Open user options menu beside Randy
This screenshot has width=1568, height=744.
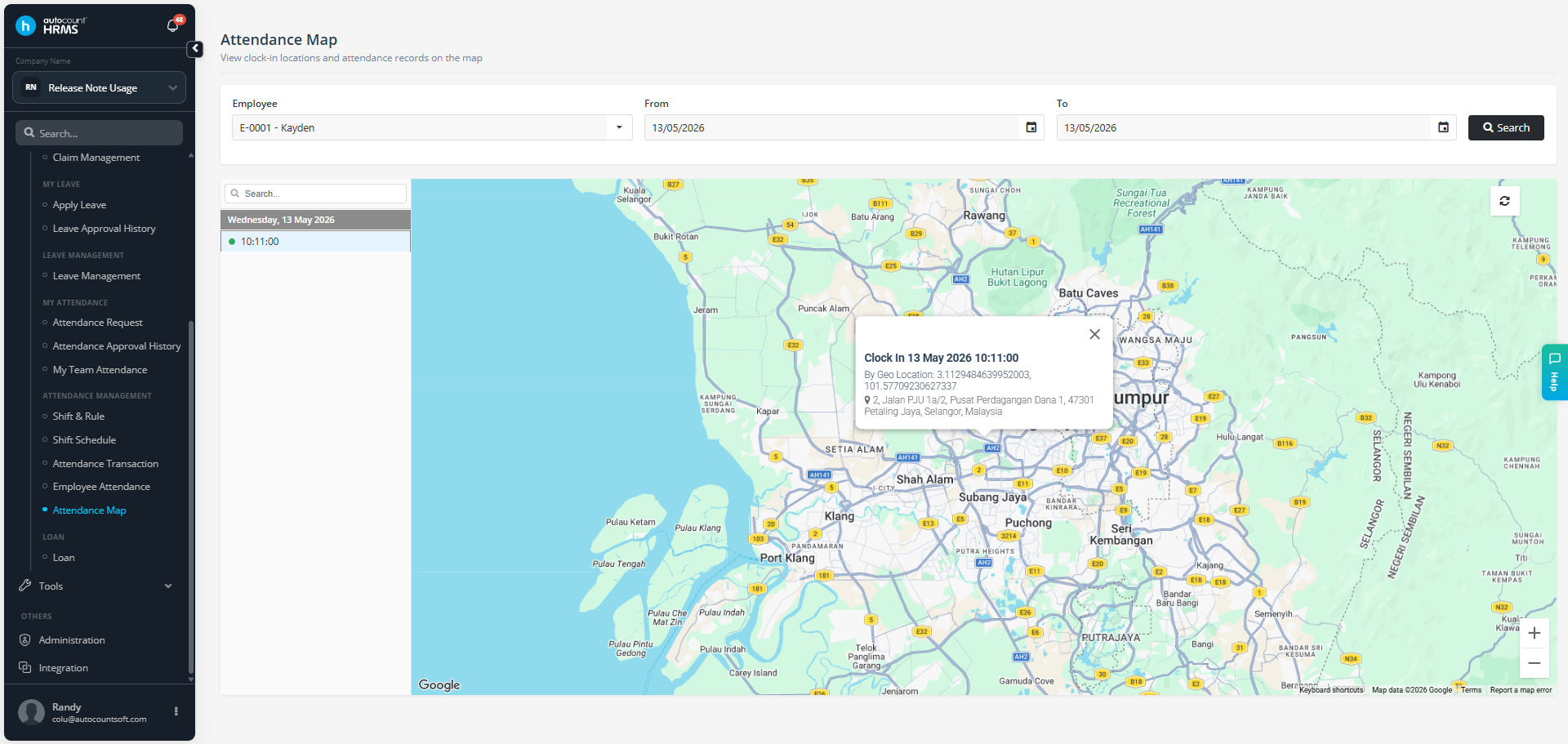click(176, 711)
